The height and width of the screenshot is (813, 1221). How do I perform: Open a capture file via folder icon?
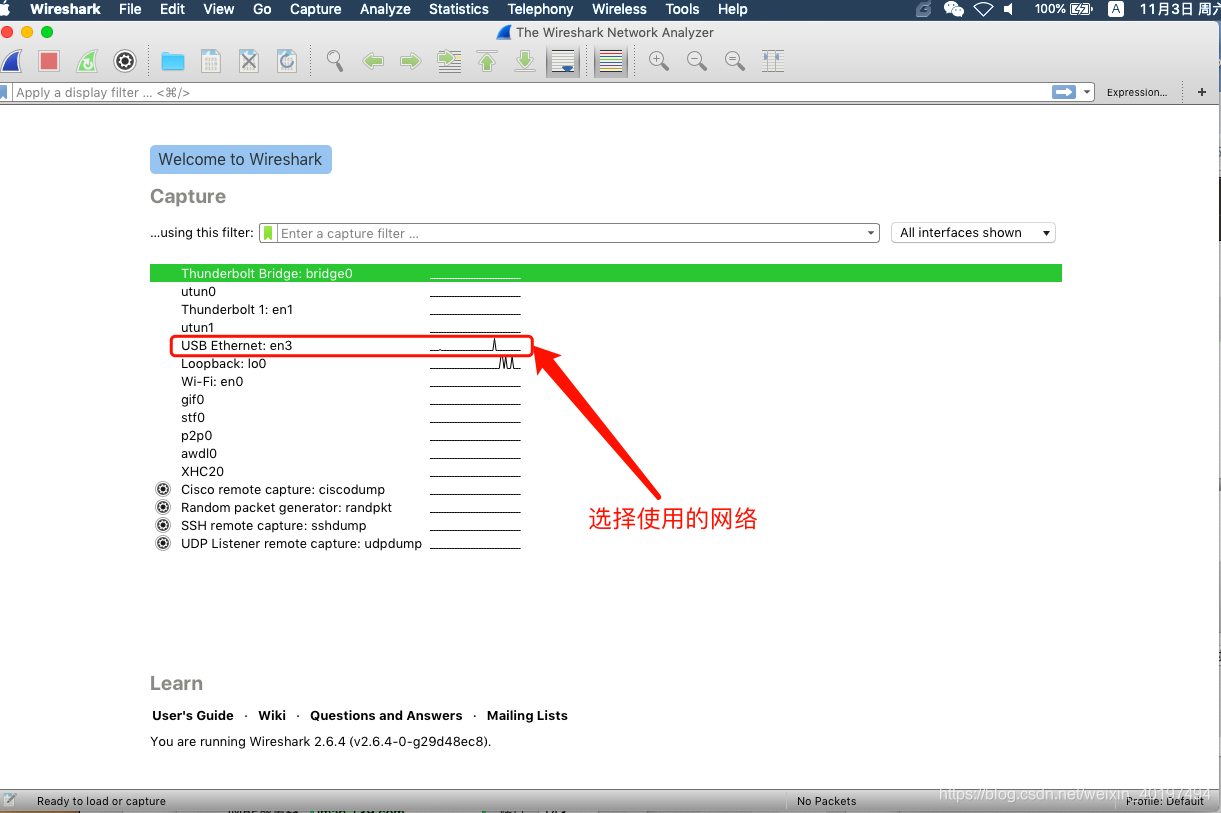[173, 61]
